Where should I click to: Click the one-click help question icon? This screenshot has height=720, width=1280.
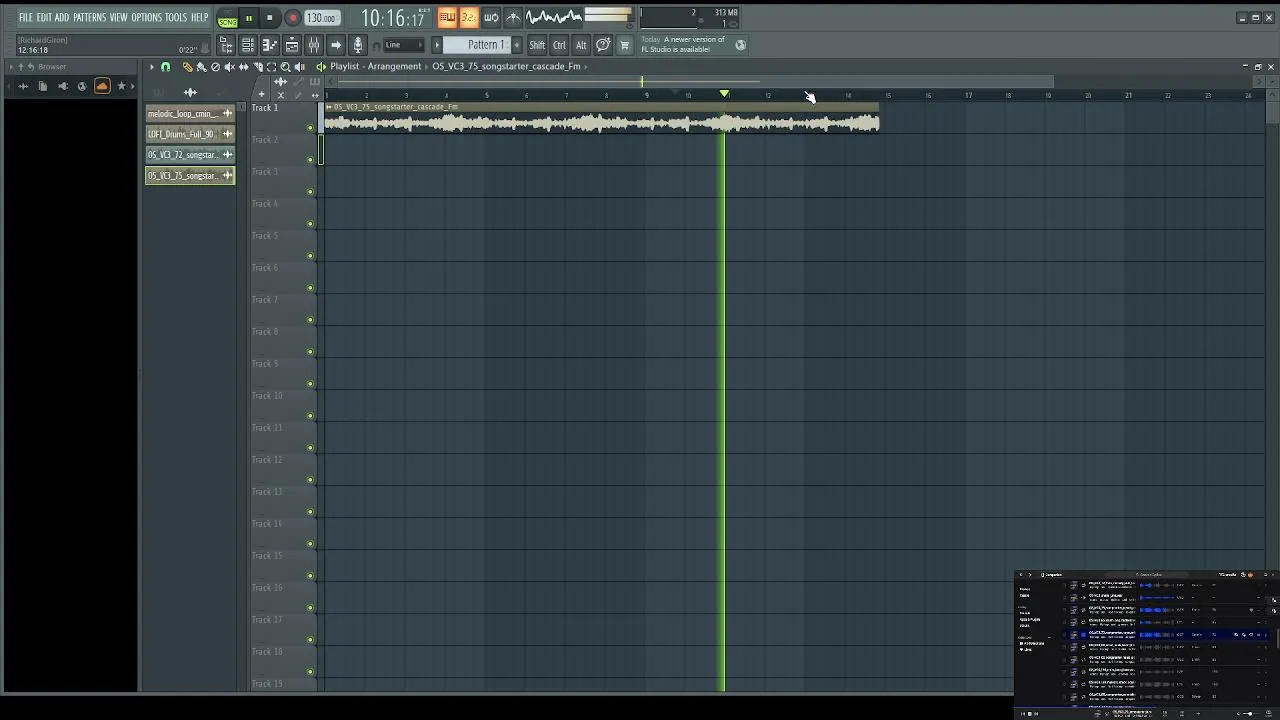coord(603,45)
